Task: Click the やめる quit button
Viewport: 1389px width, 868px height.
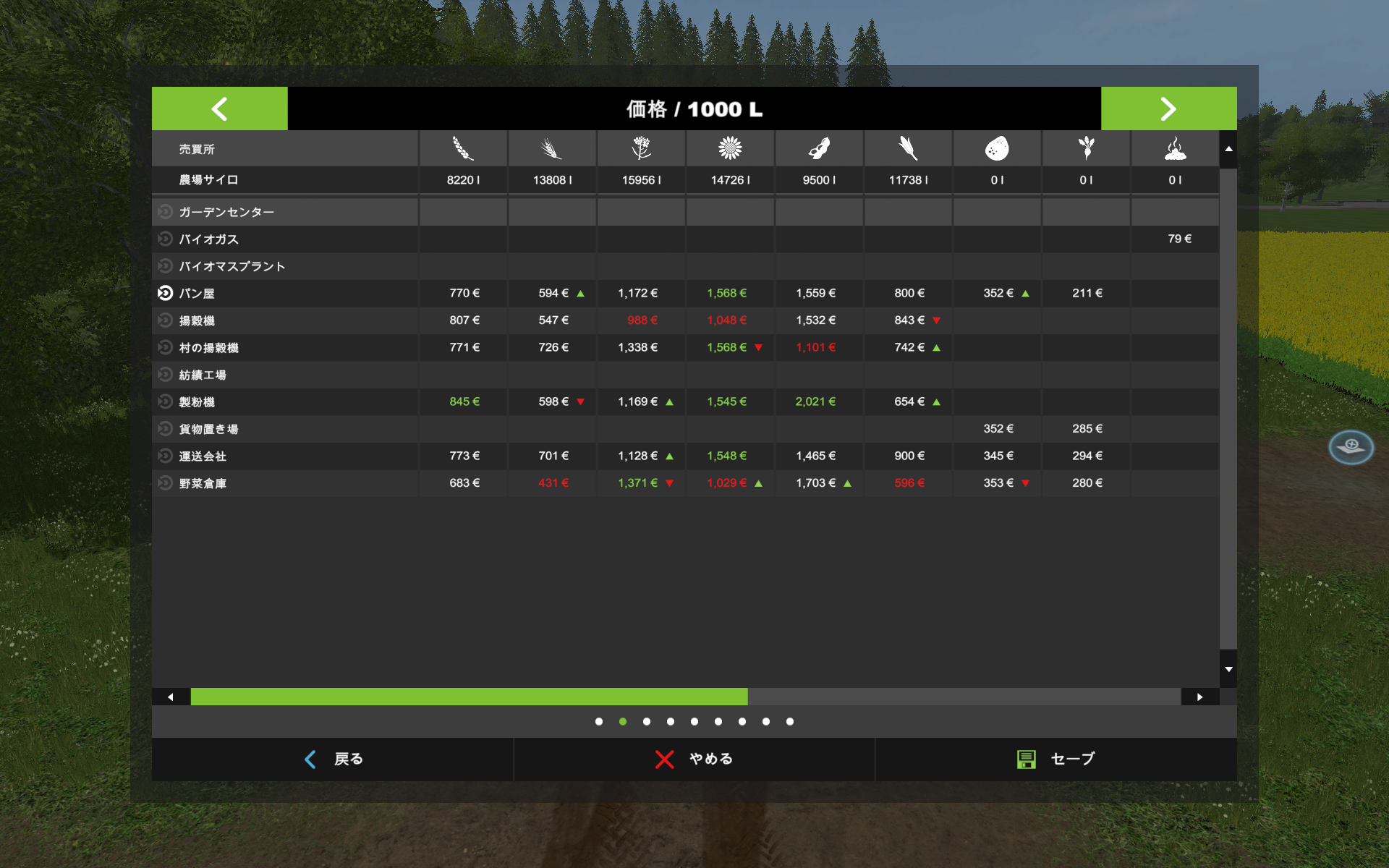Action: point(694,759)
